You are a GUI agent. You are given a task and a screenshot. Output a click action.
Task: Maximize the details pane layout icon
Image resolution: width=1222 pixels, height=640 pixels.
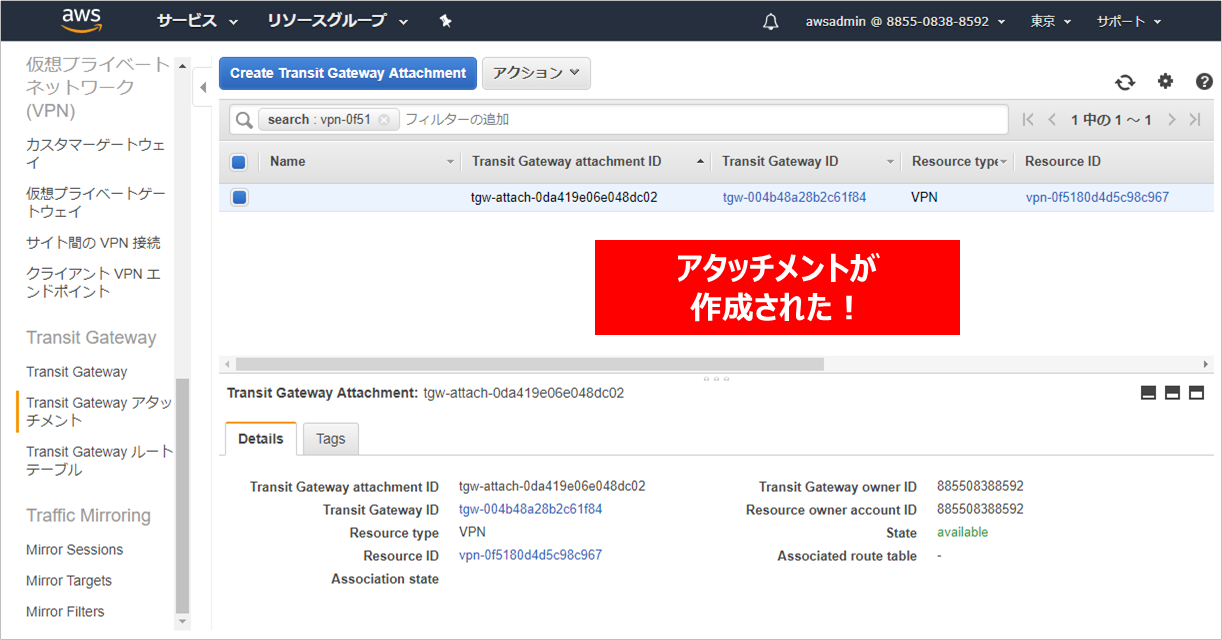coord(1196,393)
